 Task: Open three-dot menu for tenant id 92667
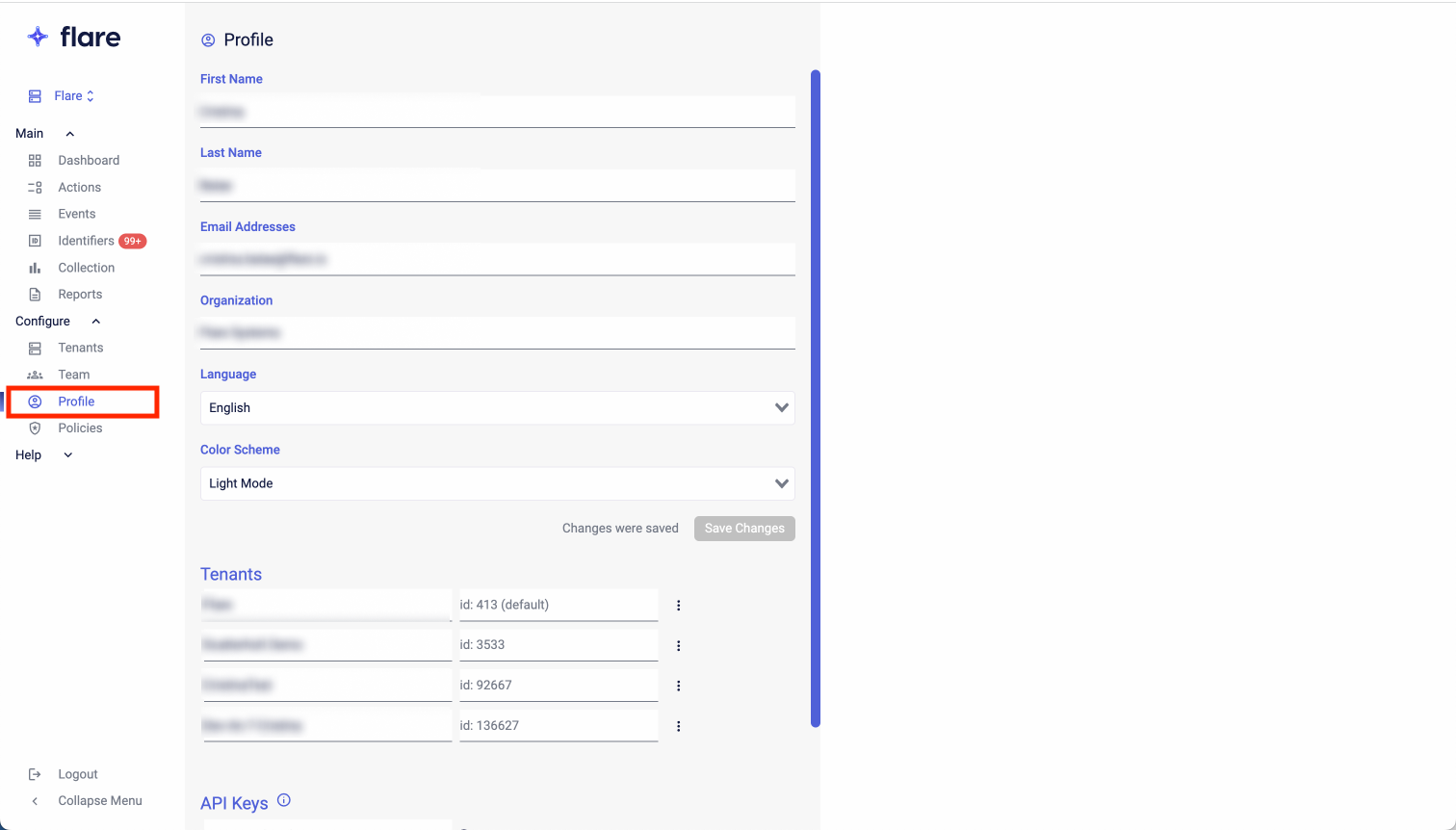tap(678, 686)
